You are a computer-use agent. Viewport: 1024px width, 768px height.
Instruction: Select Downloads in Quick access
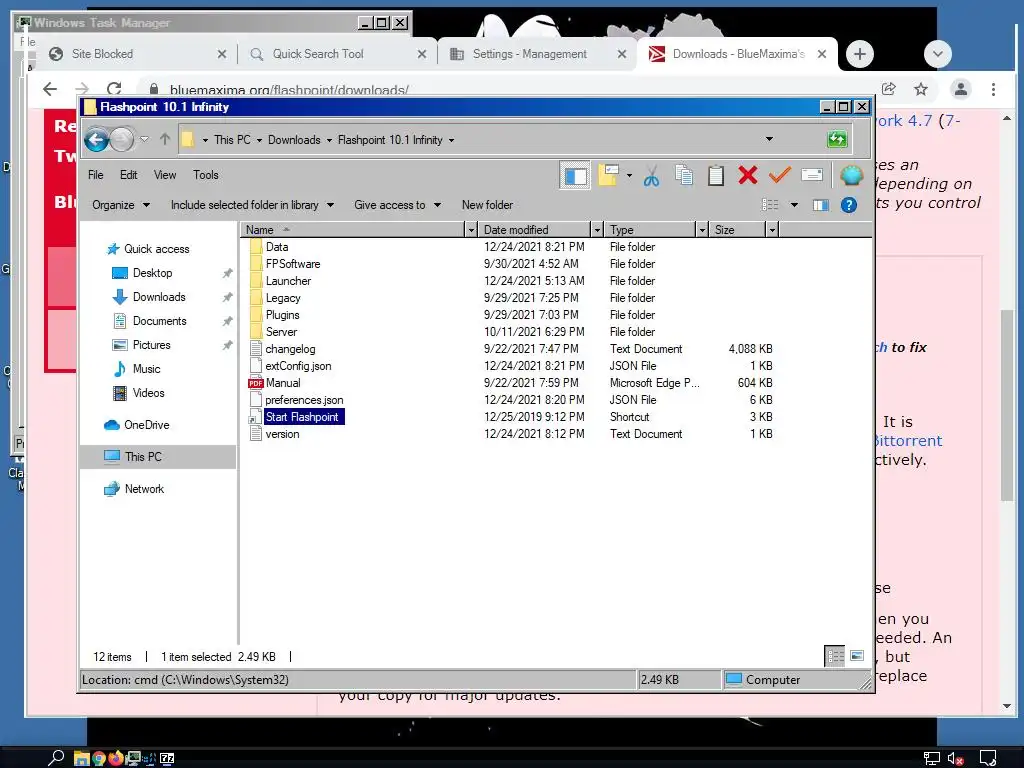[159, 297]
